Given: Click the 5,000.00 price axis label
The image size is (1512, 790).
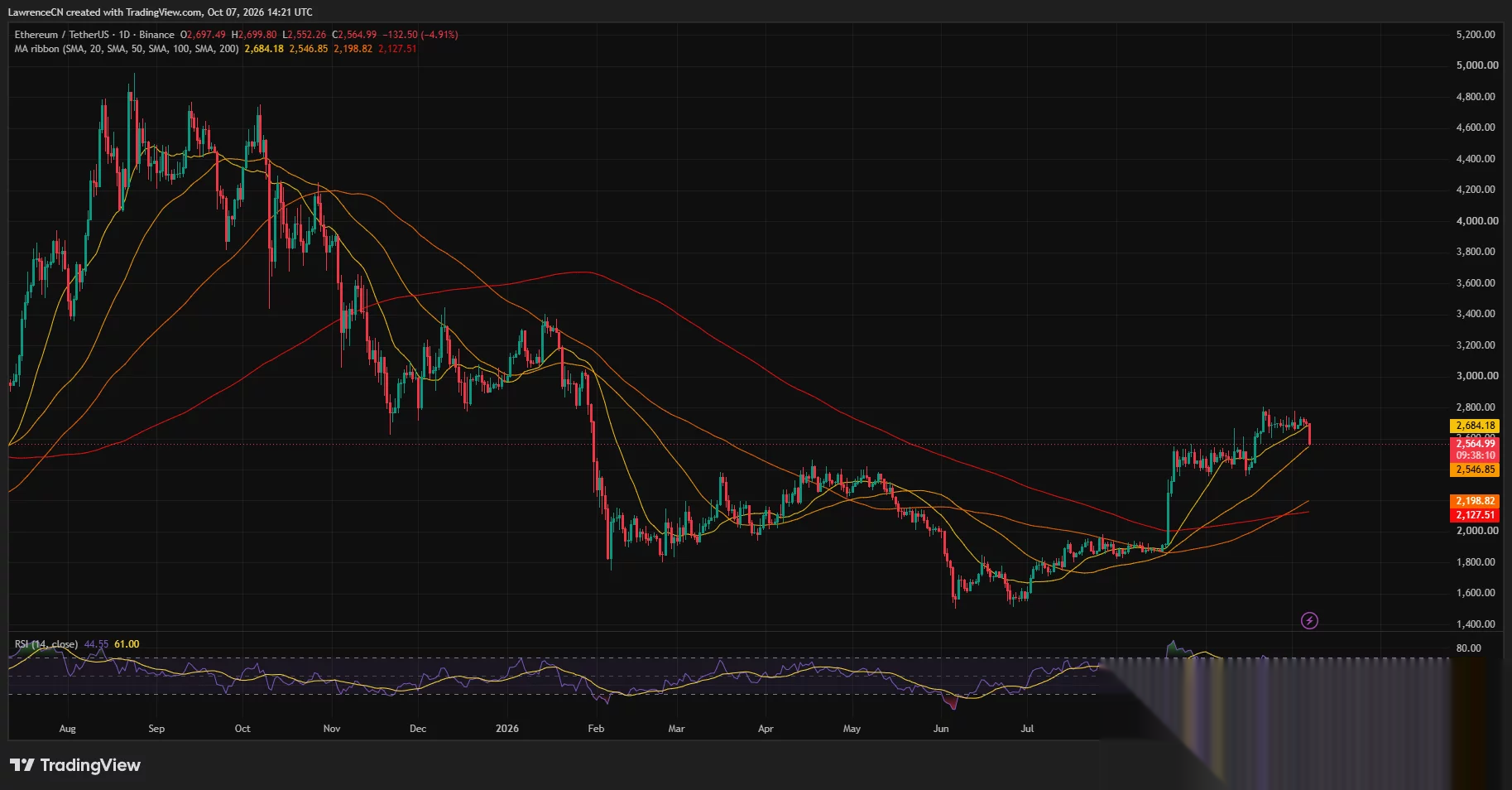Looking at the screenshot, I should coord(1477,65).
